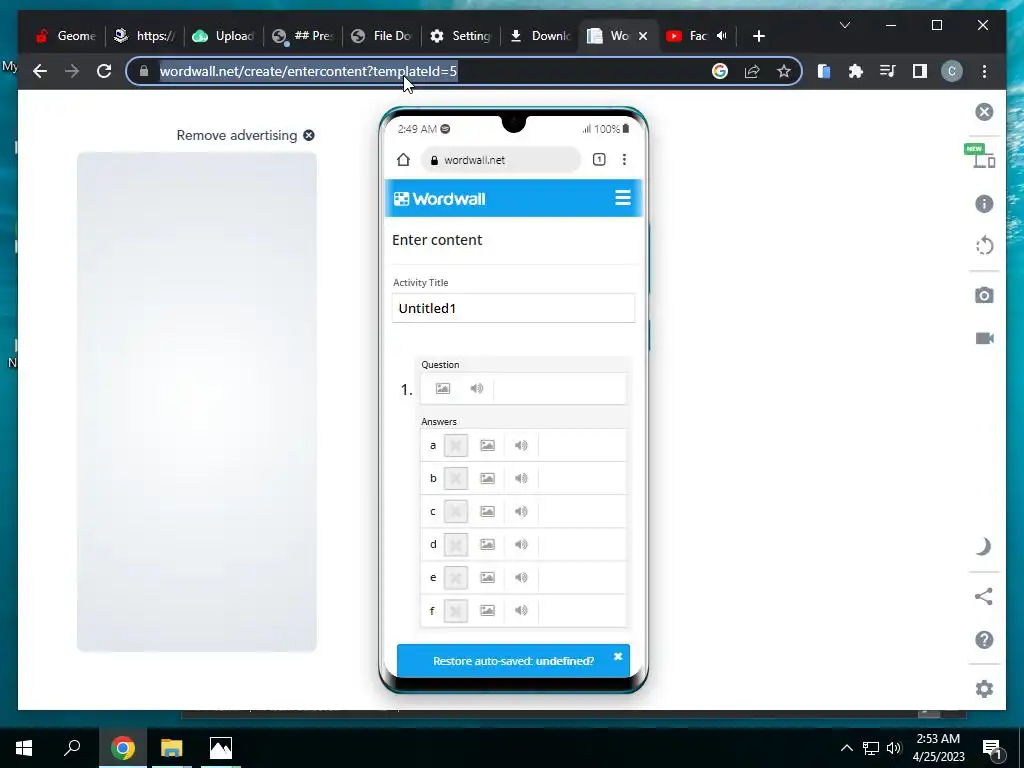
Task: Open the Chrome three-dot menu
Action: (984, 71)
